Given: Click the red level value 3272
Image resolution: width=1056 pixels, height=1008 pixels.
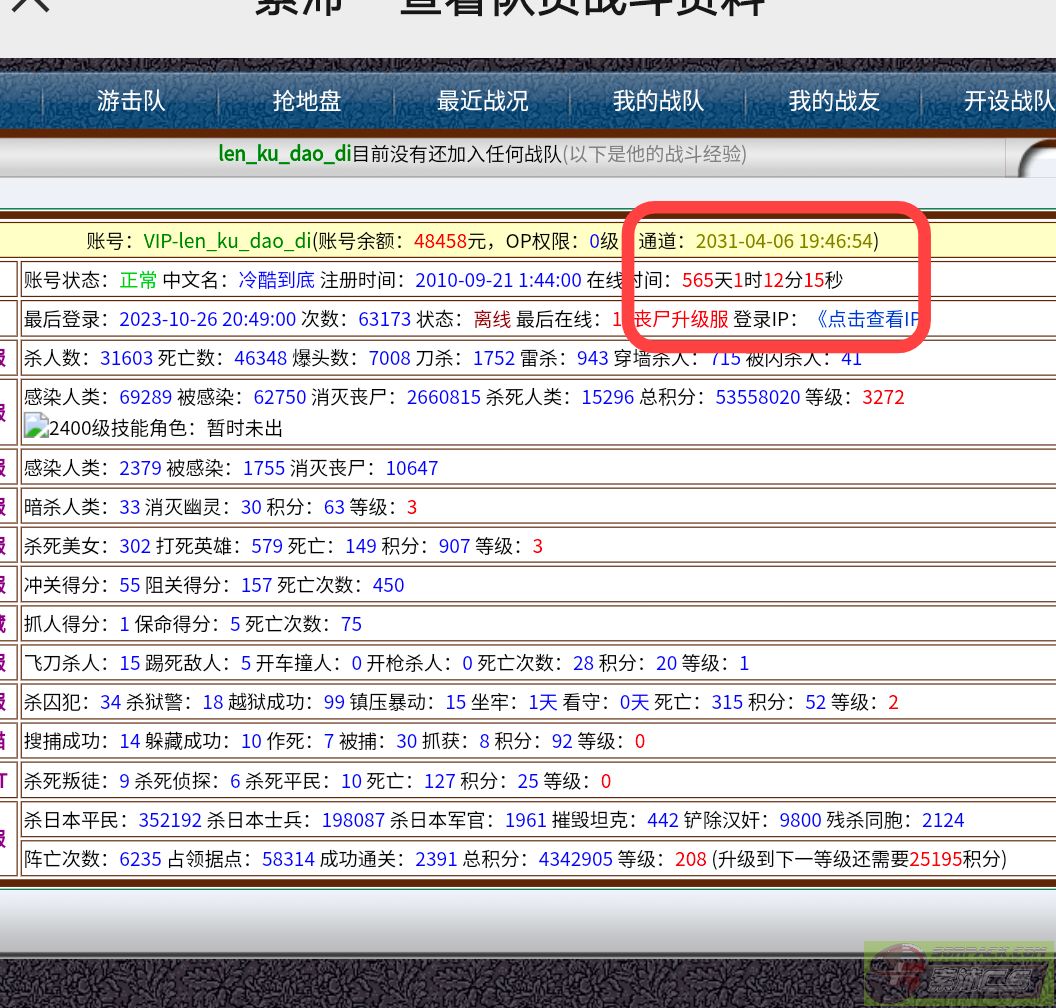Looking at the screenshot, I should point(883,397).
